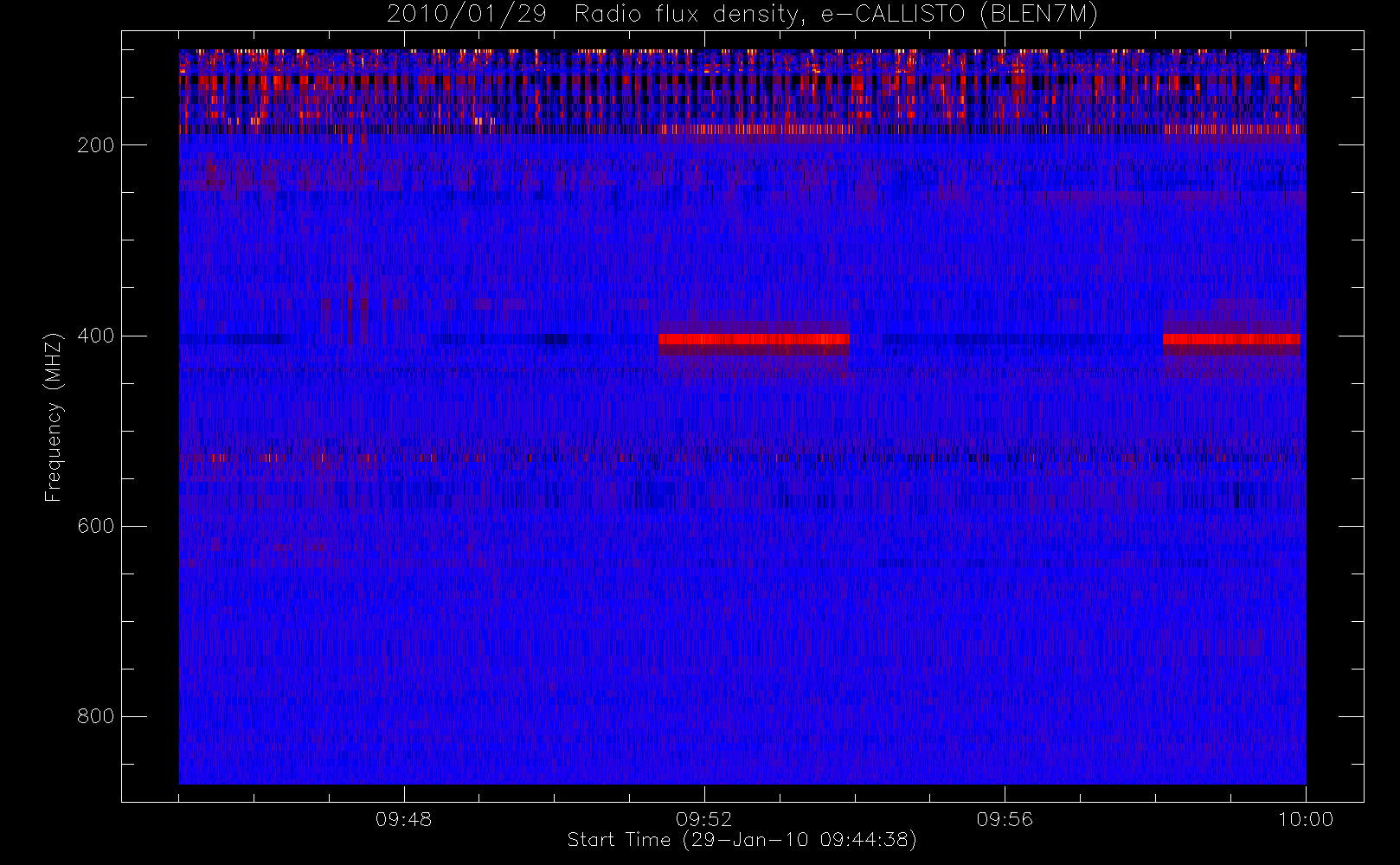Click the red burst at 400 MHz near 09:59
Screen dimensions: 1400x865
(1231, 339)
